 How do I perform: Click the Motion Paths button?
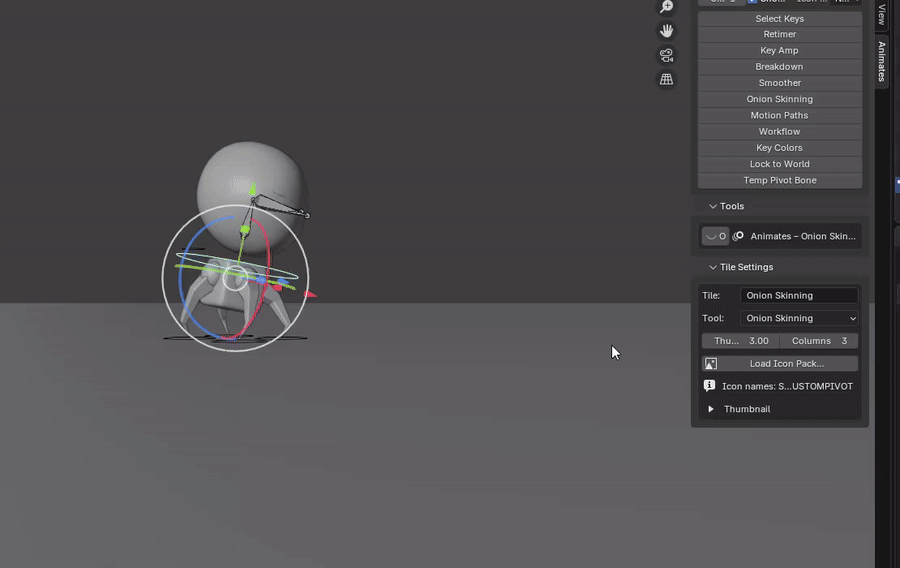(x=779, y=115)
